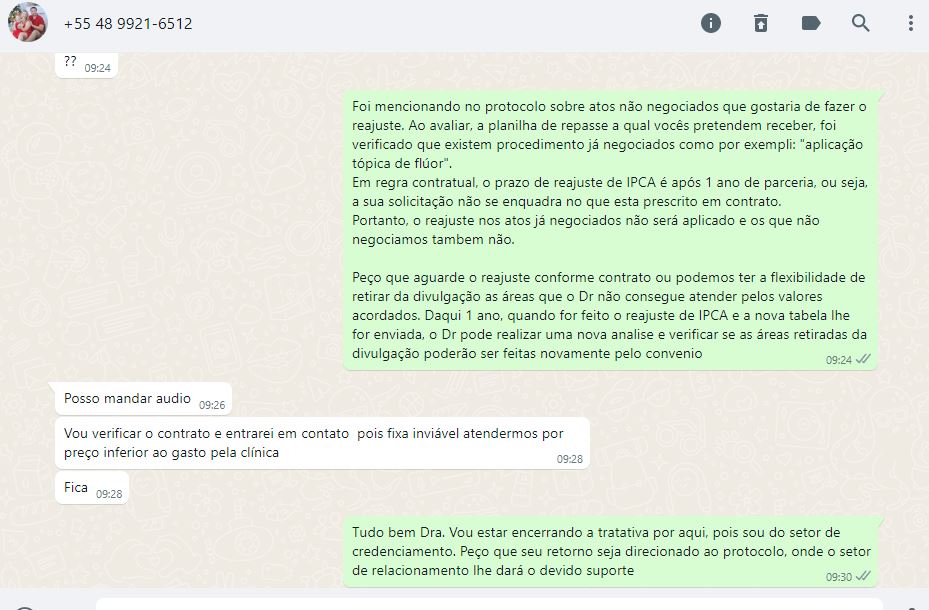The height and width of the screenshot is (610, 929).
Task: Click the 09:24 timestamp on the "??" message
Action: pos(98,68)
